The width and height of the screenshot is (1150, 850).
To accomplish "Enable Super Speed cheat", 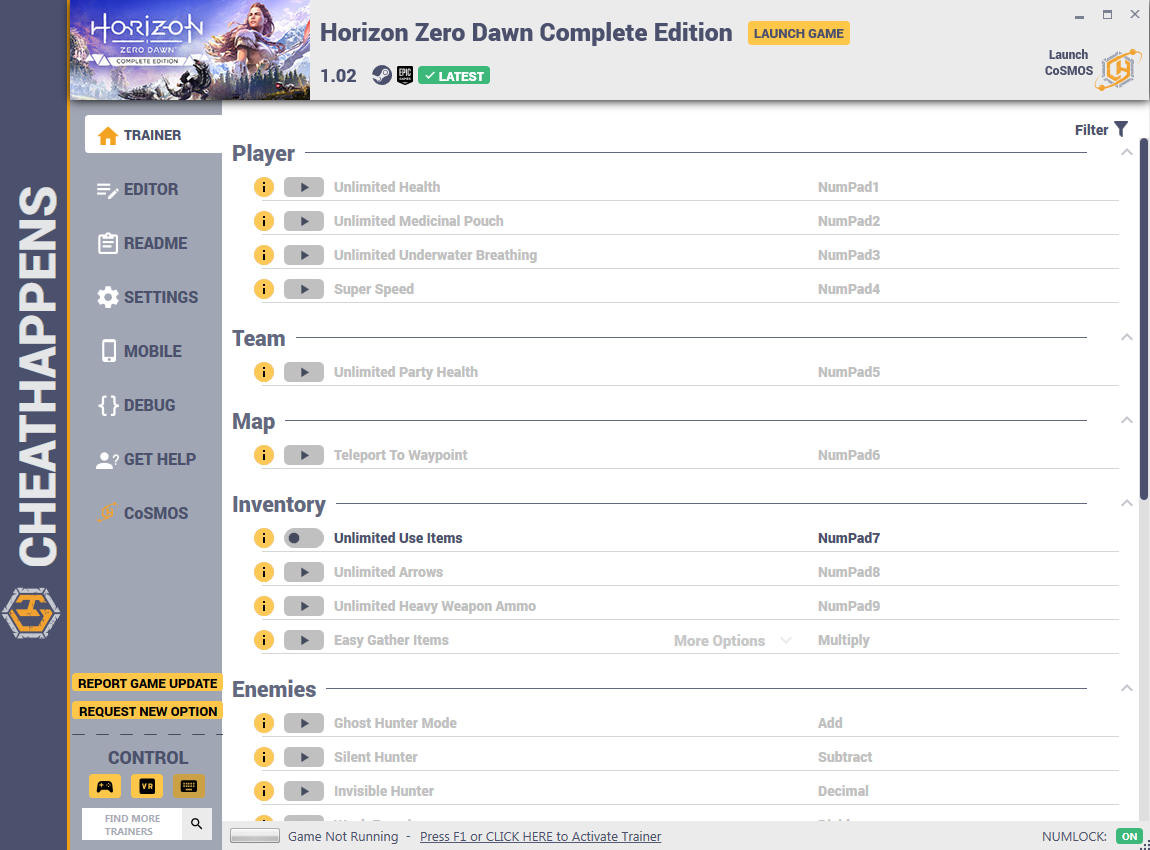I will pos(304,289).
